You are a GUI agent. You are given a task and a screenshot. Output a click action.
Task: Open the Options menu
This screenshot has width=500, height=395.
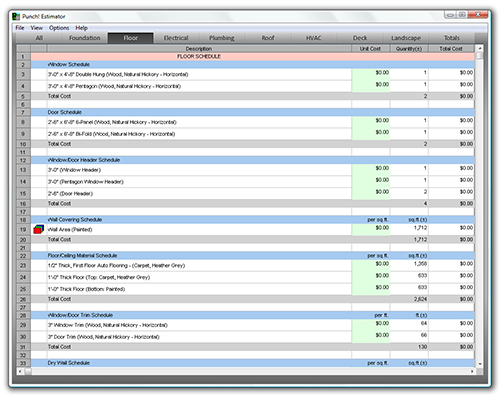tap(59, 28)
